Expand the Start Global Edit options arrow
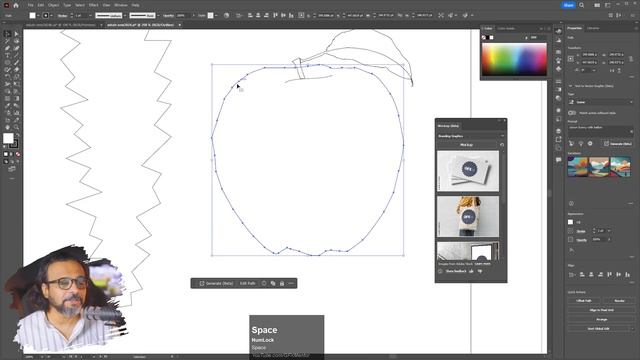This screenshot has width=640, height=360. (631, 329)
